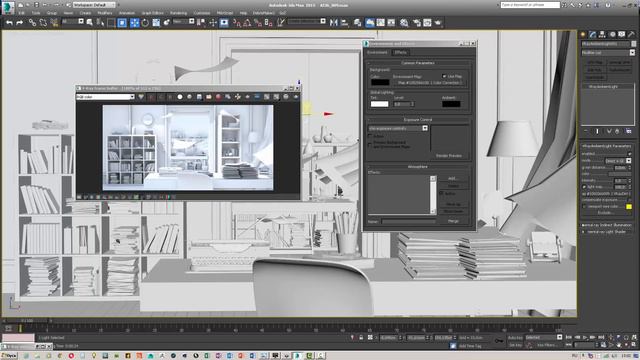The width and height of the screenshot is (640, 360).
Task: Open the Customize menu
Action: 202,13
